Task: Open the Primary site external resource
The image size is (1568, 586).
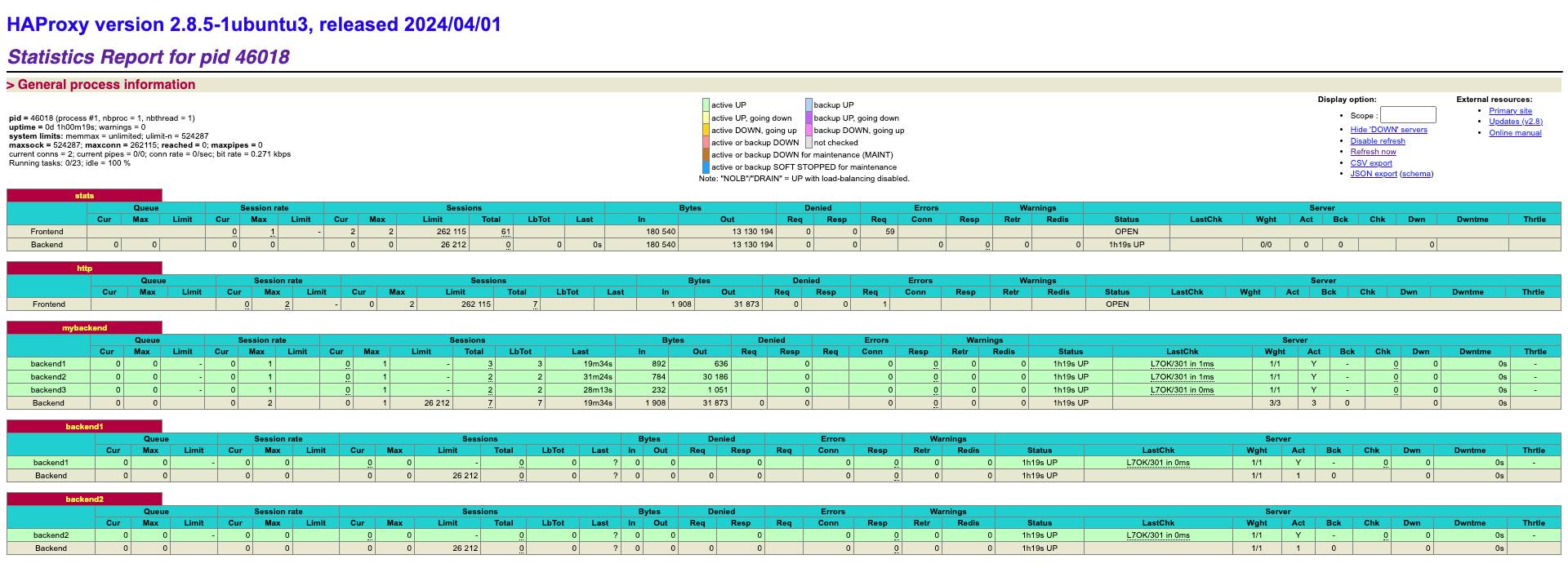Action: tap(1509, 111)
